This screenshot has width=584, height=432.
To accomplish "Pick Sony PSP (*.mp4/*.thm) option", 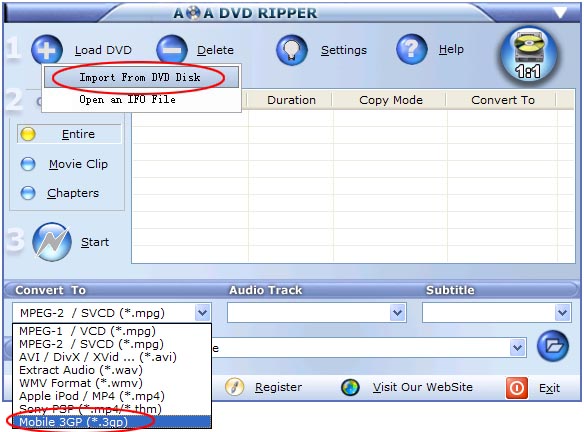I will (112, 409).
